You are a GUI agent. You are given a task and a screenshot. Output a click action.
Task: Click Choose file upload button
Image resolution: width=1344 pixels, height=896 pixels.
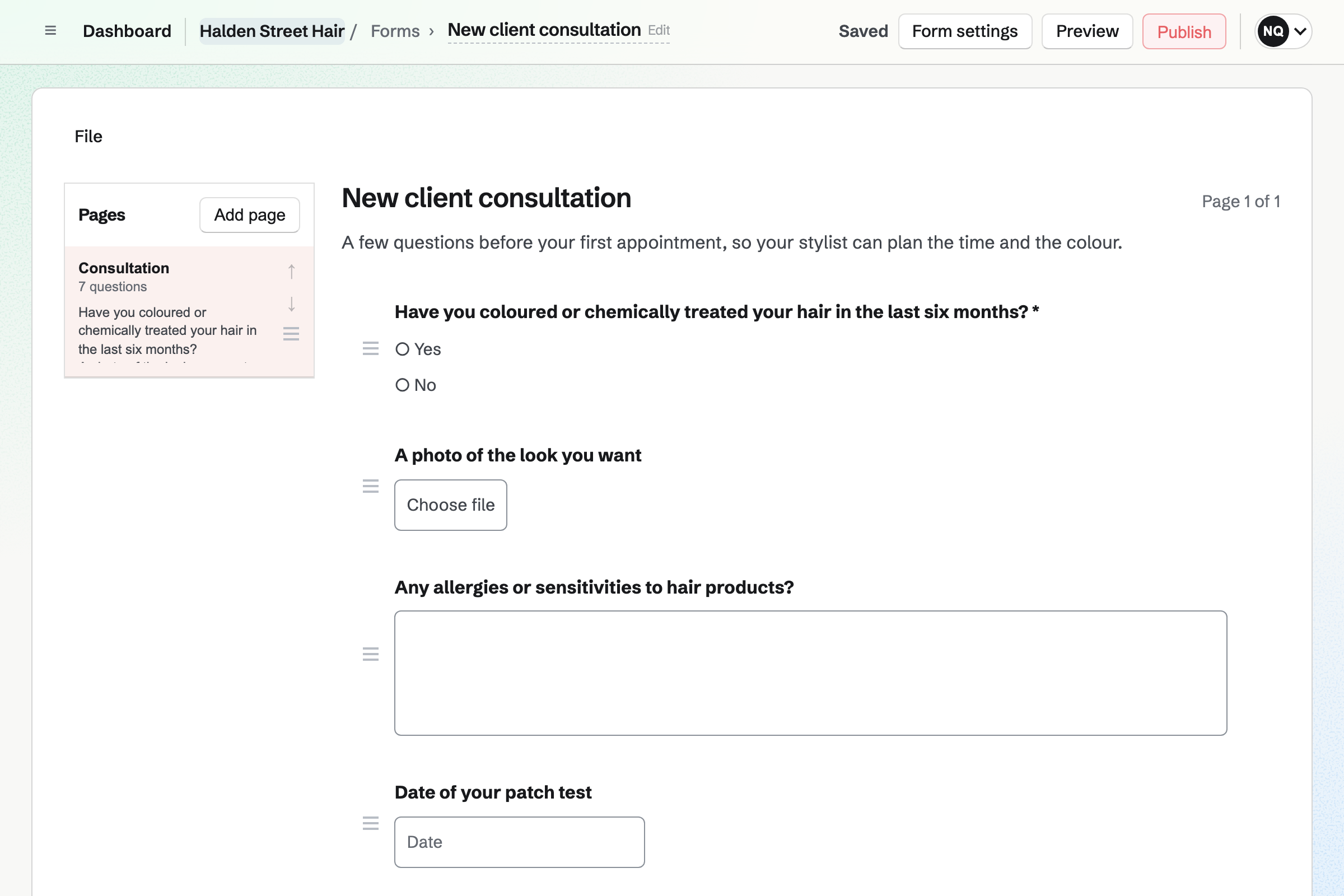click(450, 505)
